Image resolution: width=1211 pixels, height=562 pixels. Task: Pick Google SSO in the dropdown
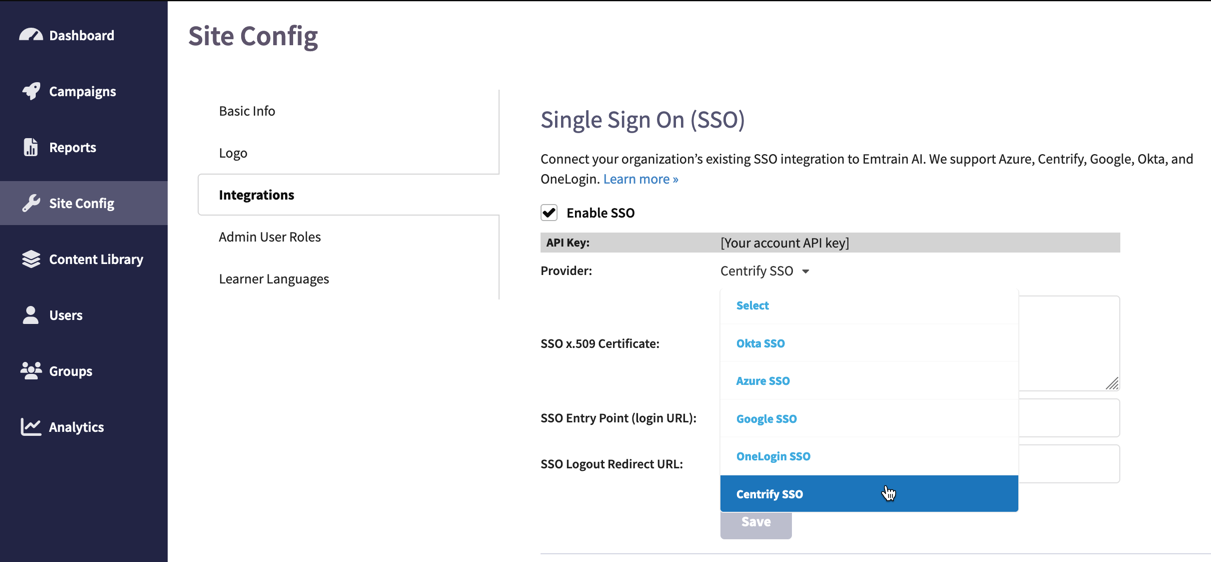pyautogui.click(x=767, y=419)
